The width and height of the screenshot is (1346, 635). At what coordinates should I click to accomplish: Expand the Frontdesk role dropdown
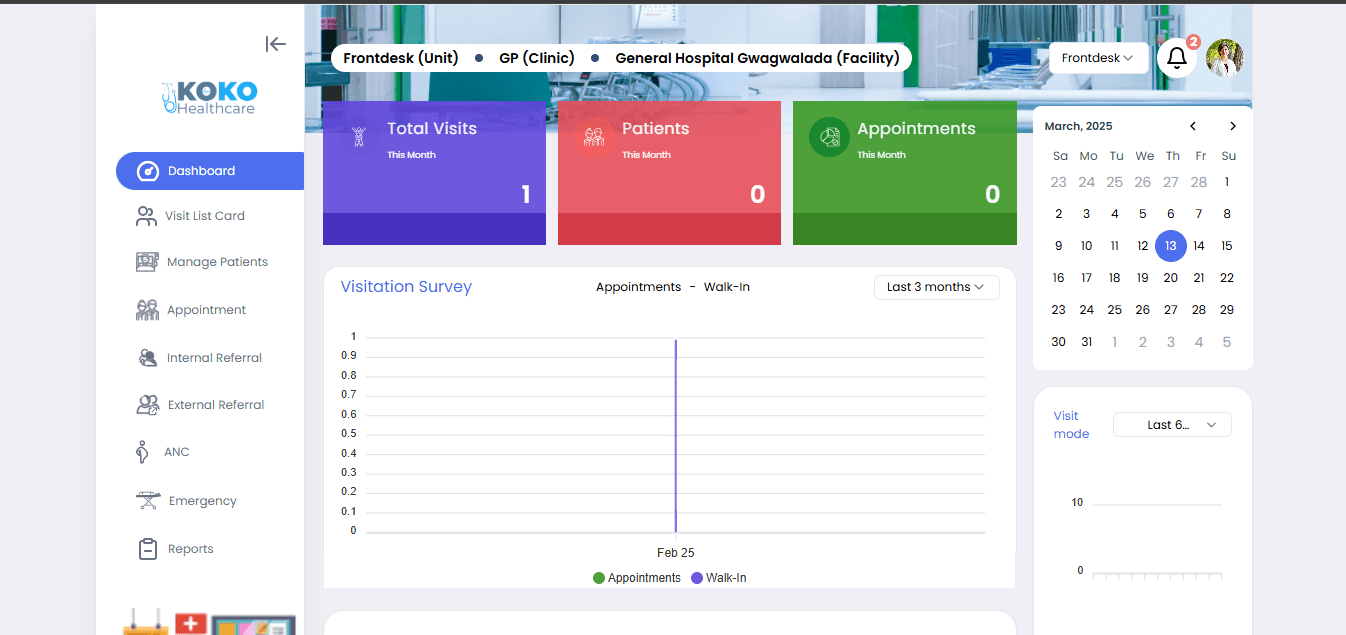1098,58
